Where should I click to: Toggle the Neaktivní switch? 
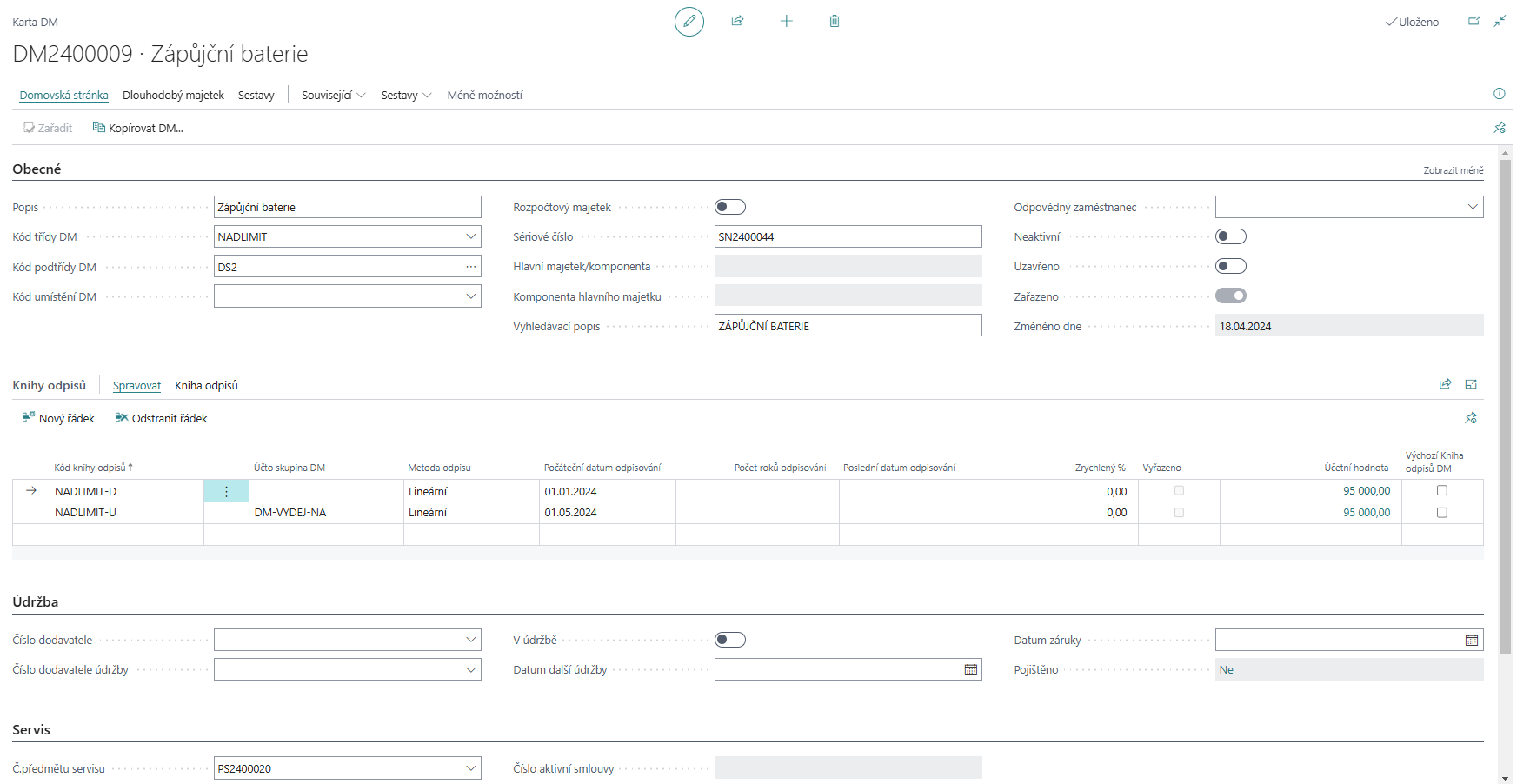click(1231, 236)
